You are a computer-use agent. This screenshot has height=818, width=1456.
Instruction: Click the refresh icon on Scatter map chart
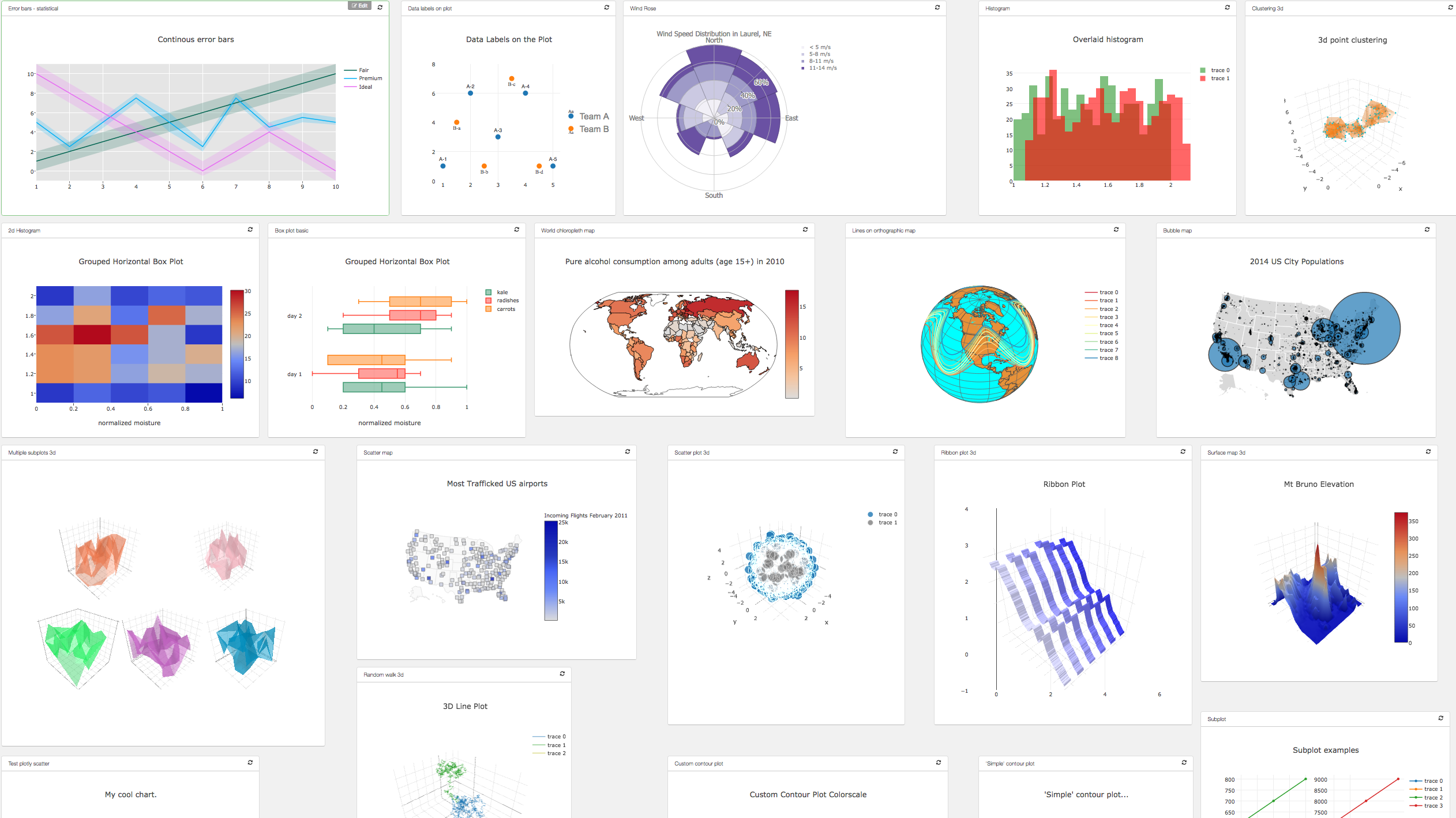(x=628, y=452)
